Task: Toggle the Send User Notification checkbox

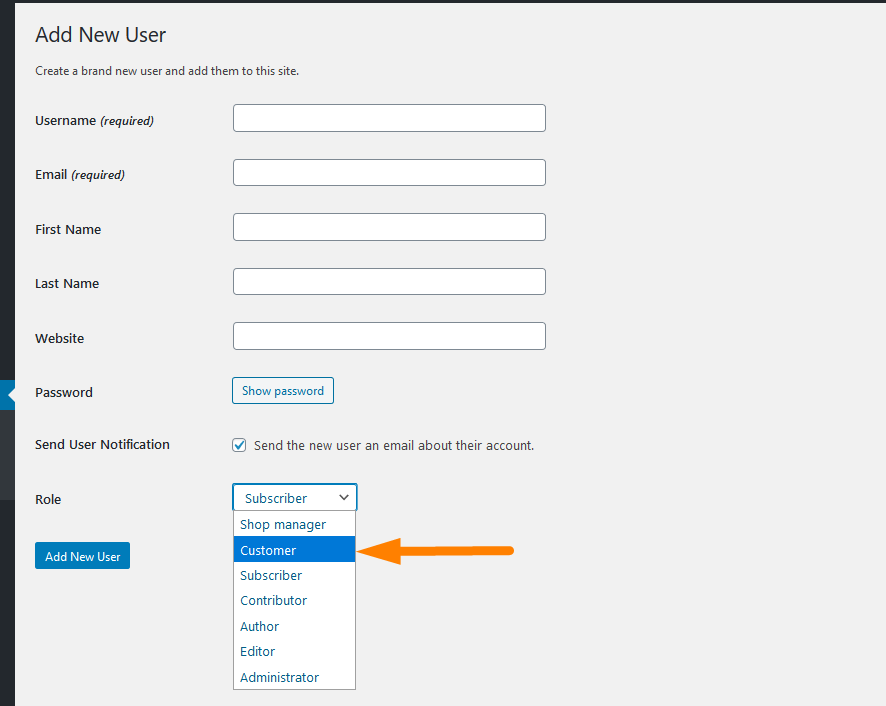Action: click(239, 445)
